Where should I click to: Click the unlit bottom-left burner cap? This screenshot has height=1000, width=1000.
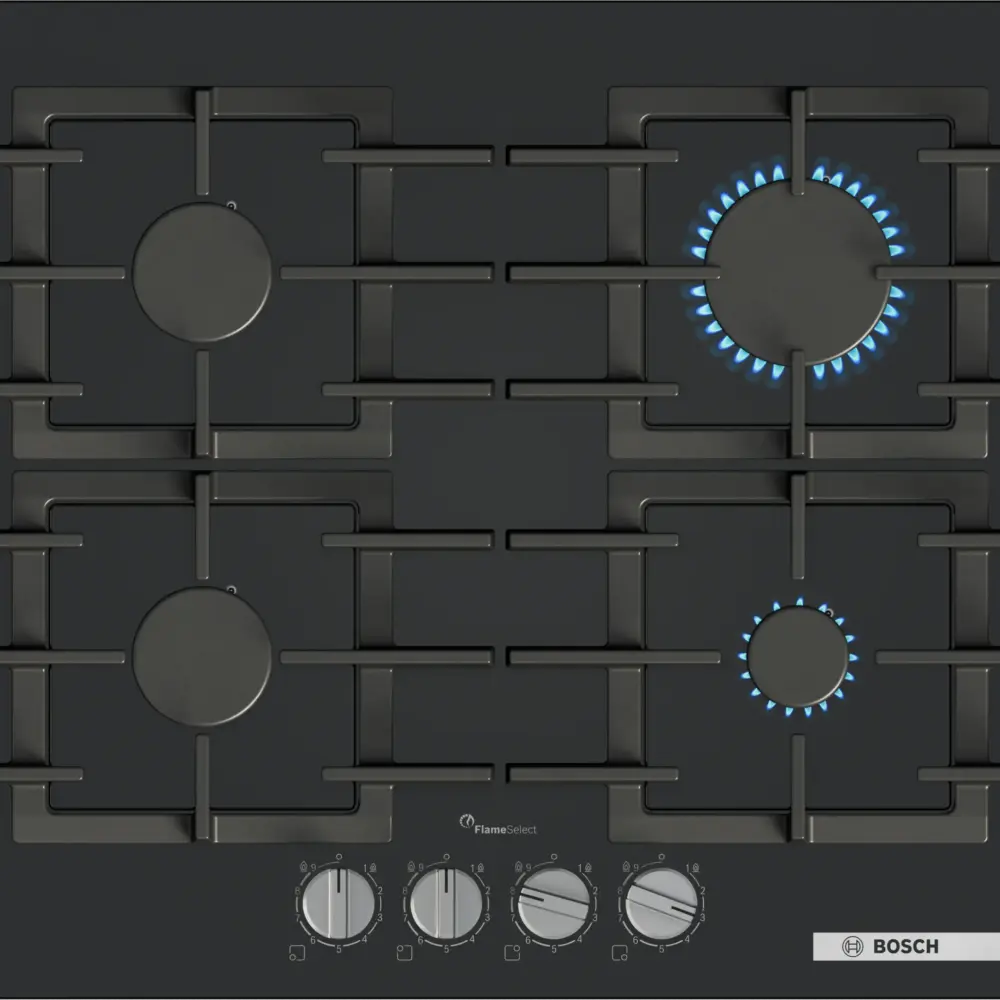tap(202, 656)
